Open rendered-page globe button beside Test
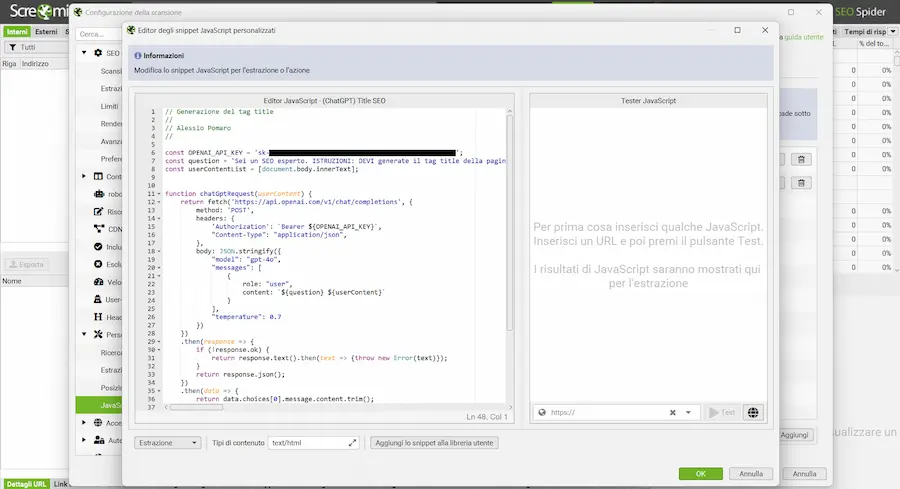Viewport: 900px width, 489px height. (x=753, y=412)
